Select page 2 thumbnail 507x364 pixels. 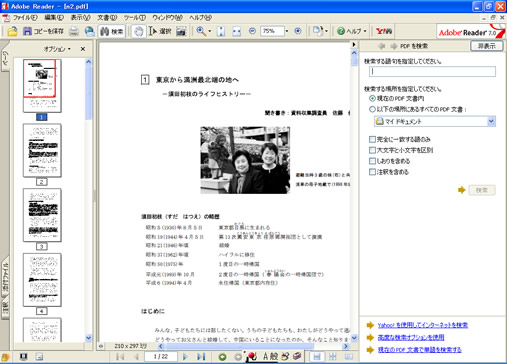42,150
